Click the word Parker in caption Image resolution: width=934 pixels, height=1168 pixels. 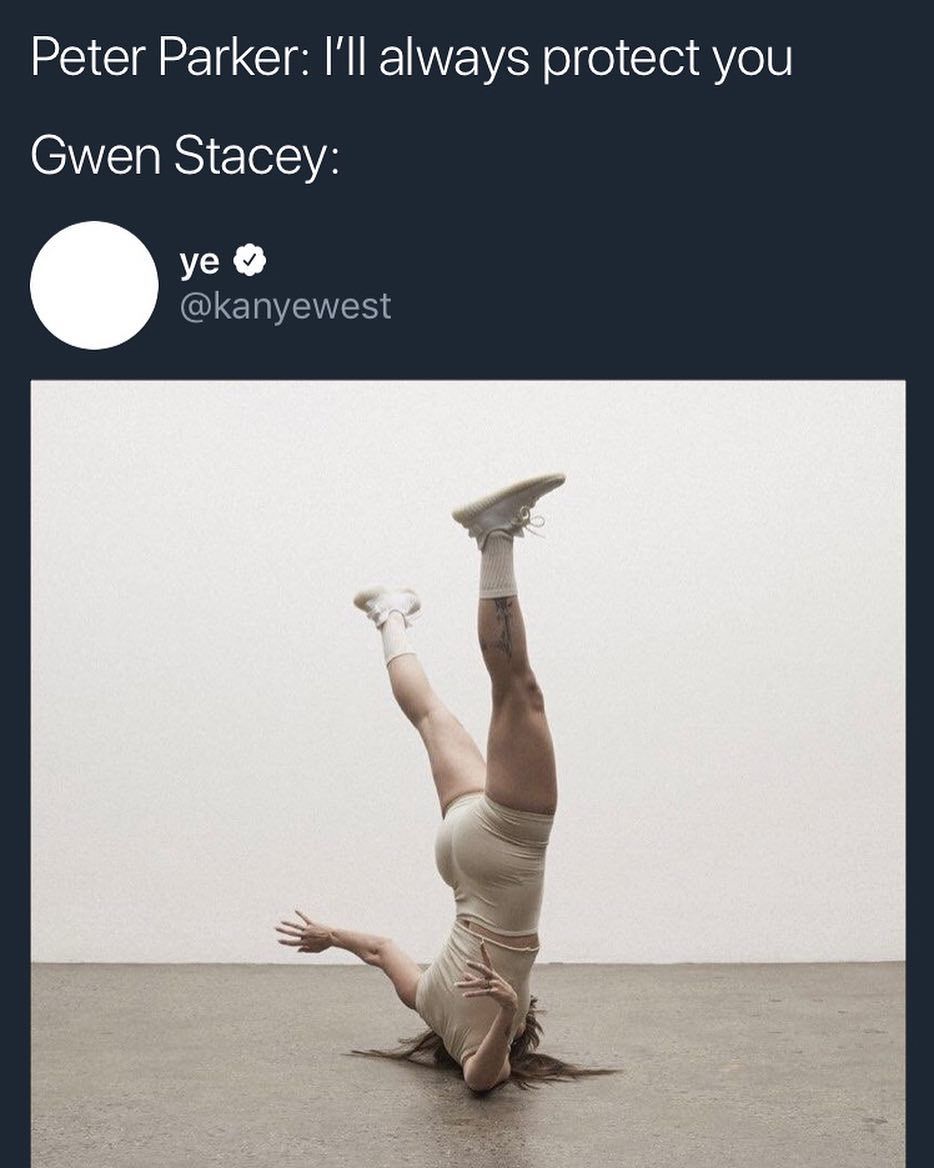(227, 58)
